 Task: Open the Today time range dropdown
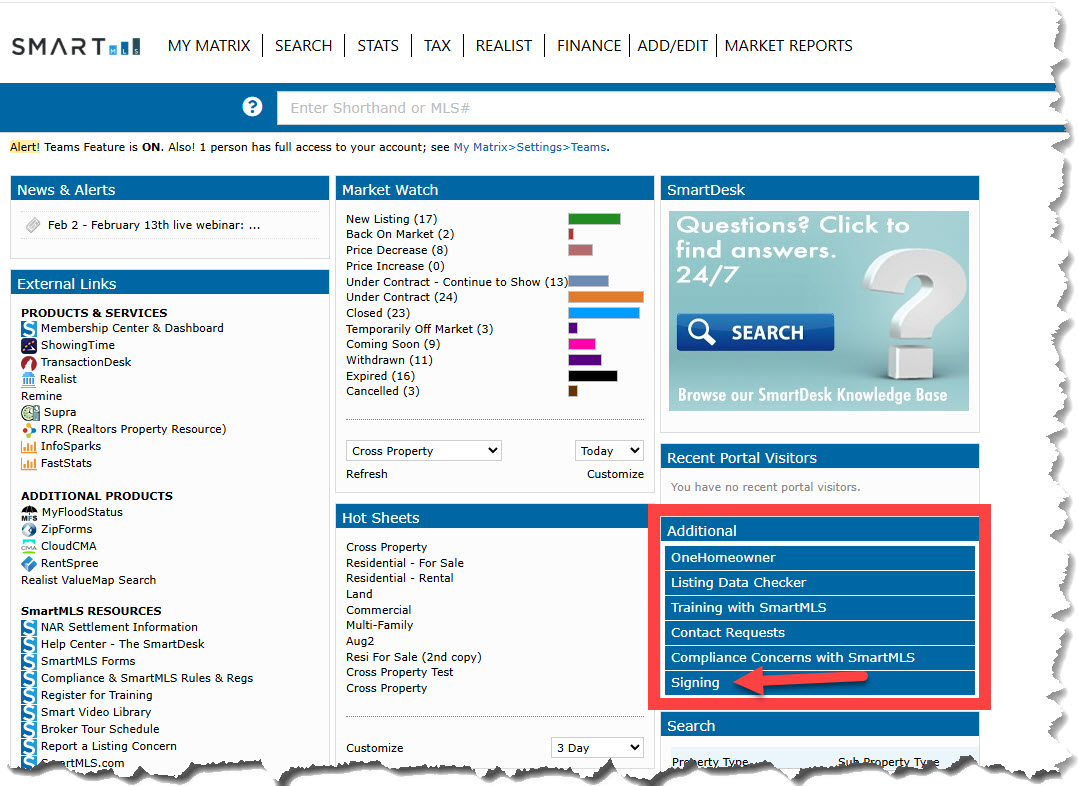coord(609,451)
